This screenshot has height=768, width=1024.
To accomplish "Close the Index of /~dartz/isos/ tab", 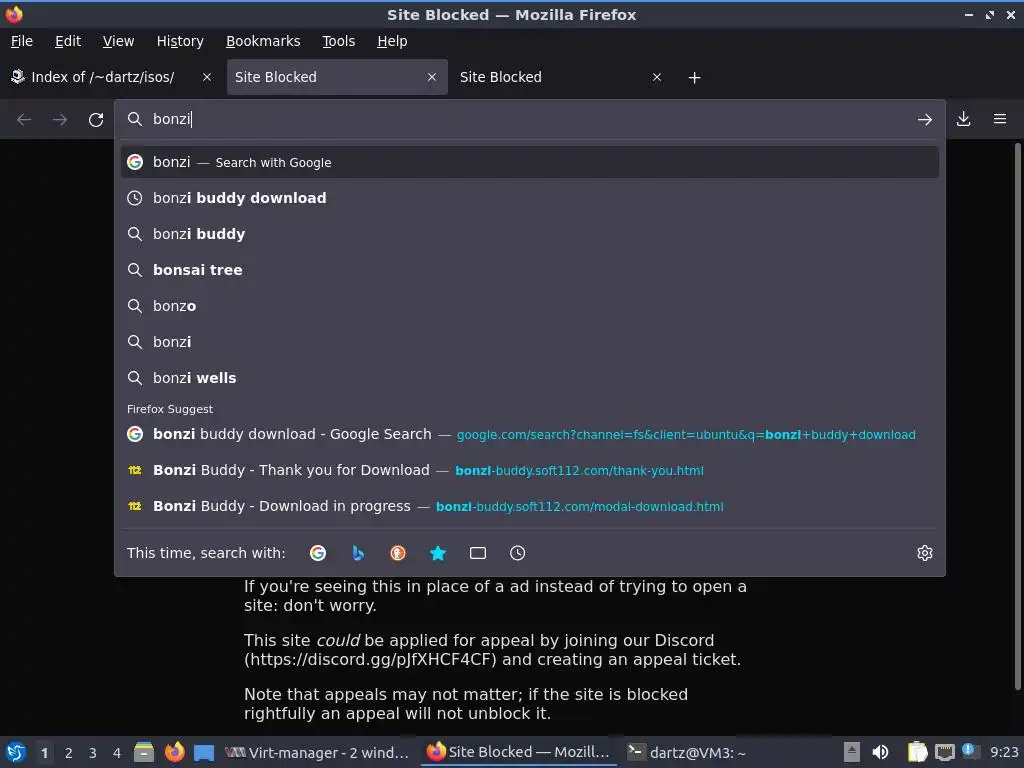I will pos(207,77).
